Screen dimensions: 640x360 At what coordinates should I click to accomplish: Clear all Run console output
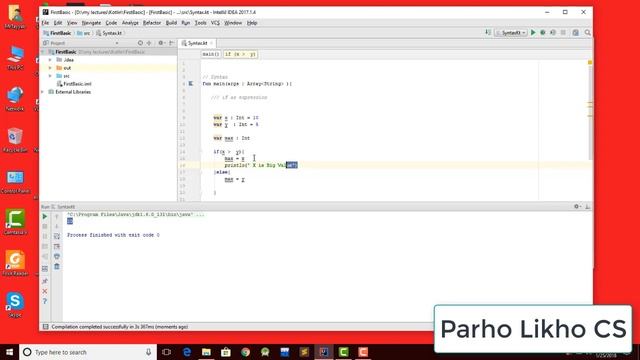57,267
